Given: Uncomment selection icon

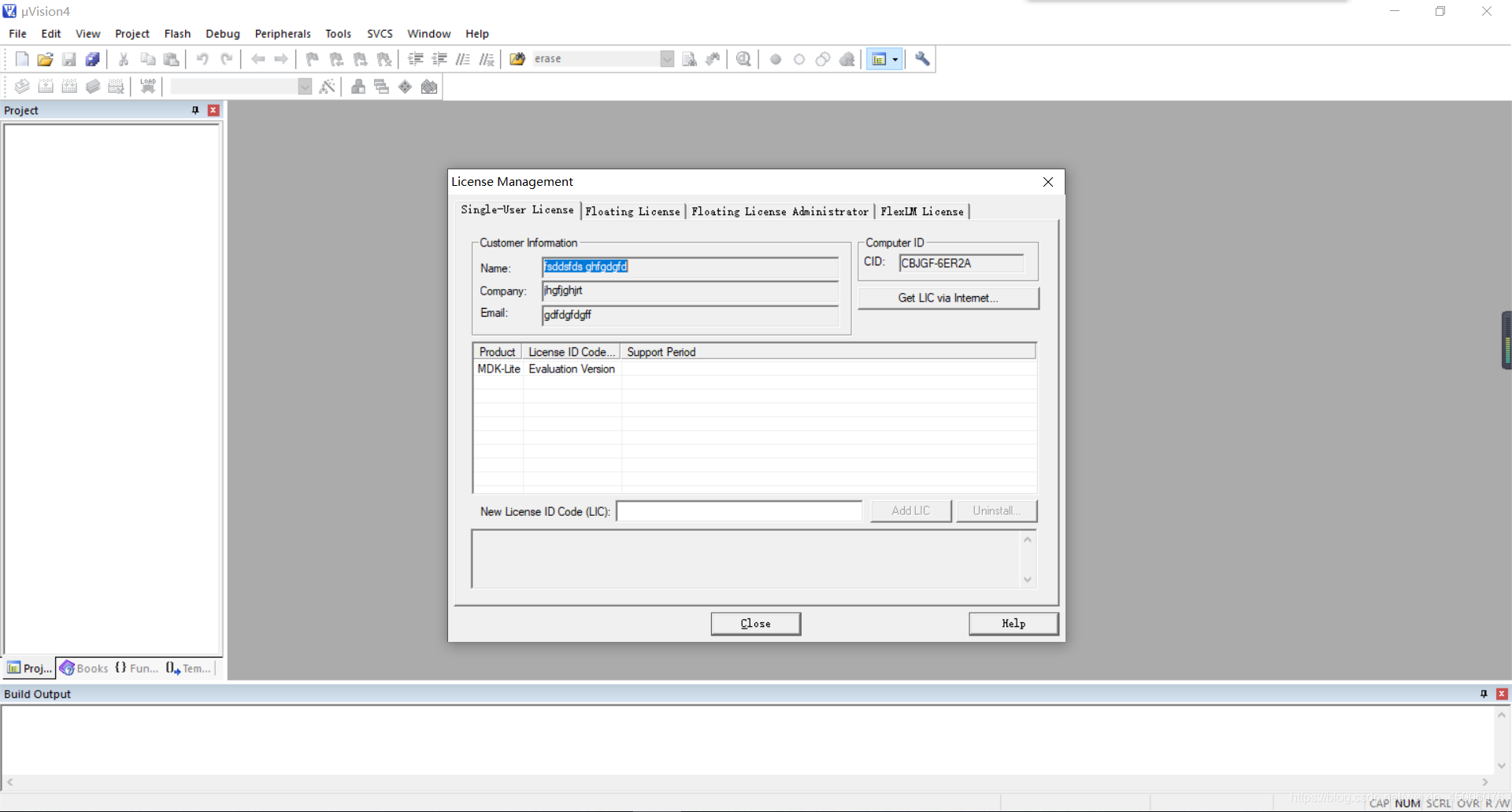Looking at the screenshot, I should 487,59.
